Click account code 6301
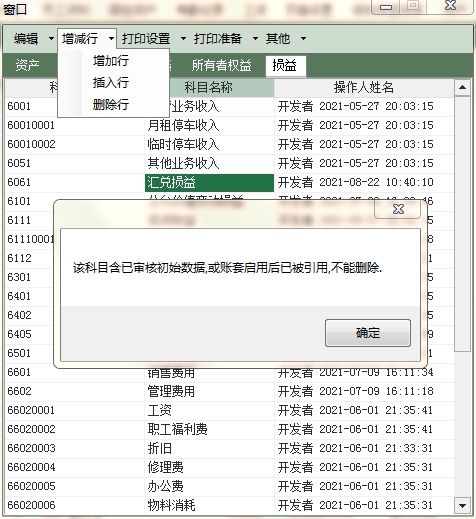Viewport: 476px width, 519px height. [x=19, y=277]
